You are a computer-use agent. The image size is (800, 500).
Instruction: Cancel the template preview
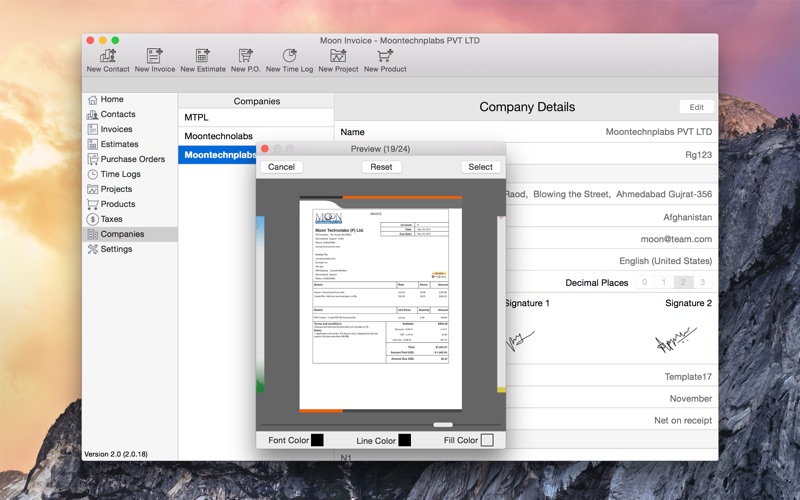(281, 167)
